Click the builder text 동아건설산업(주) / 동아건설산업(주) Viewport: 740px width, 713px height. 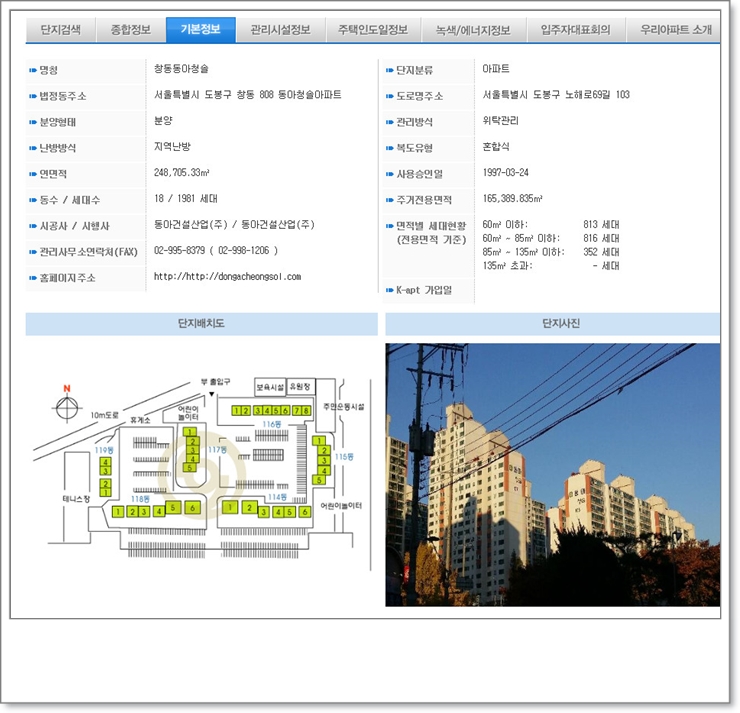tap(234, 225)
